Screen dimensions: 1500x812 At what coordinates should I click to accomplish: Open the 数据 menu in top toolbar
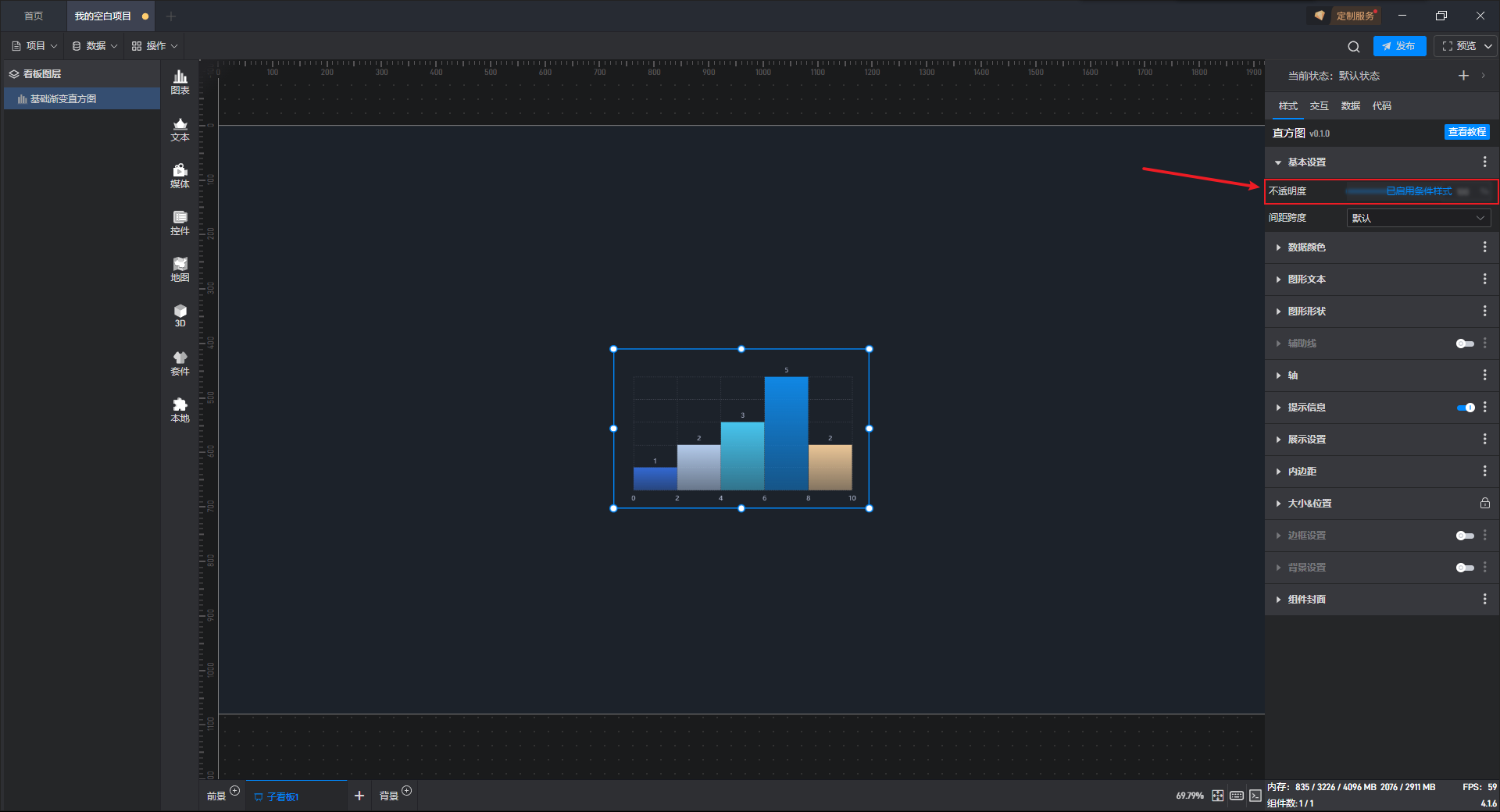[95, 46]
